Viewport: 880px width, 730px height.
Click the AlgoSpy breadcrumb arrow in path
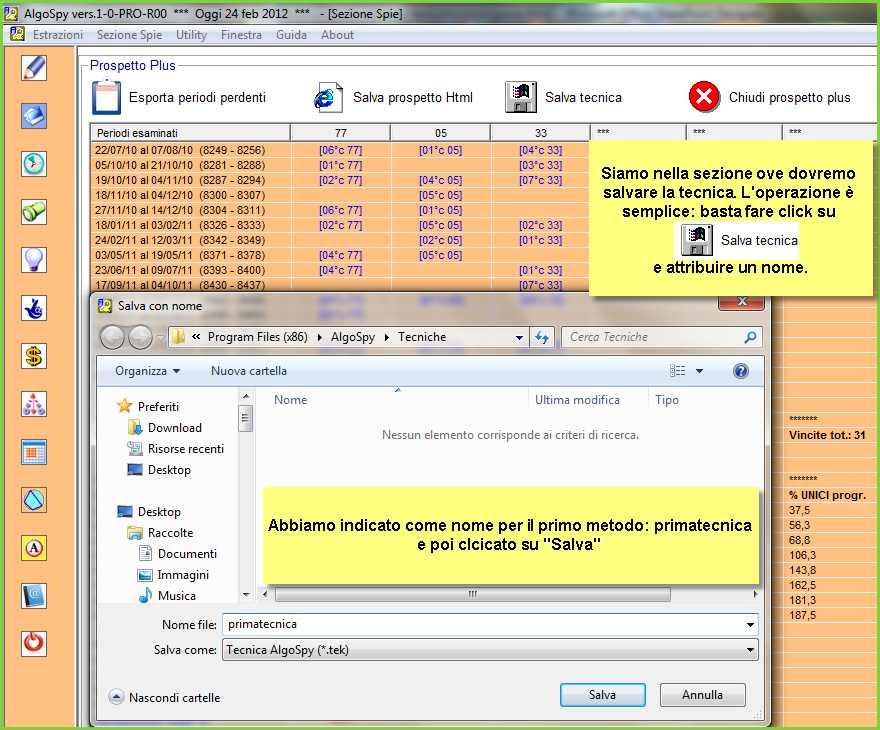tap(387, 337)
